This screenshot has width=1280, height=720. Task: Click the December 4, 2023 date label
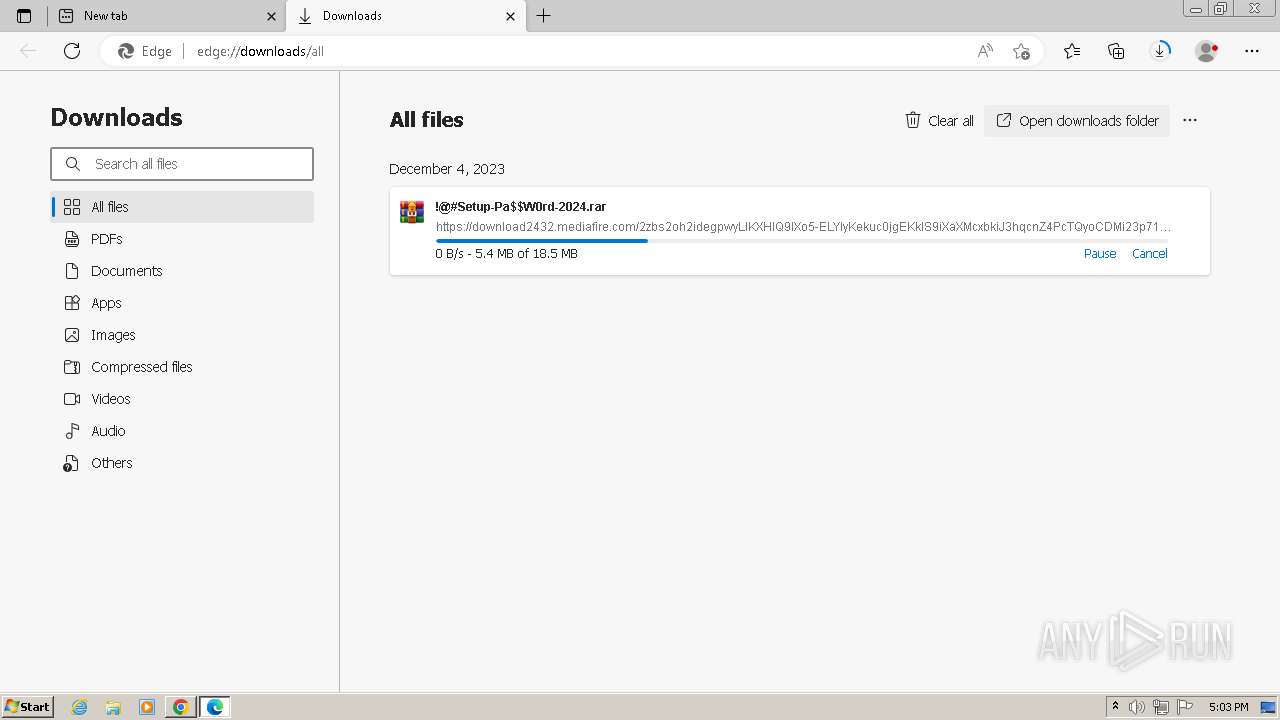tap(447, 169)
